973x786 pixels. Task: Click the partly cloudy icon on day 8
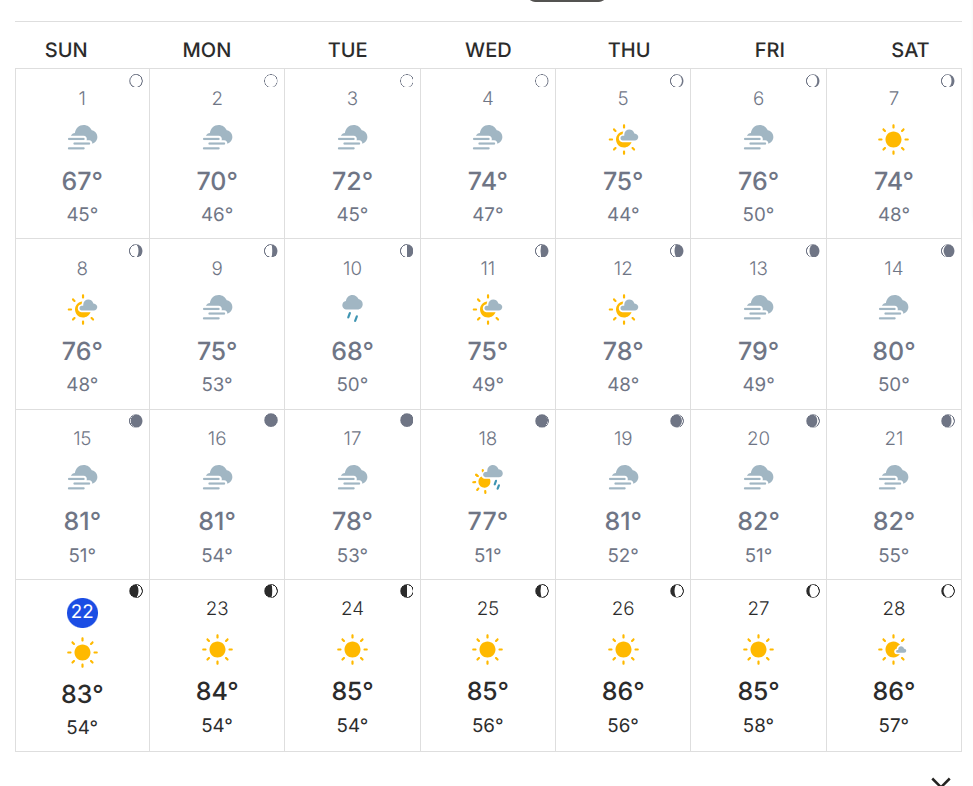point(82,309)
